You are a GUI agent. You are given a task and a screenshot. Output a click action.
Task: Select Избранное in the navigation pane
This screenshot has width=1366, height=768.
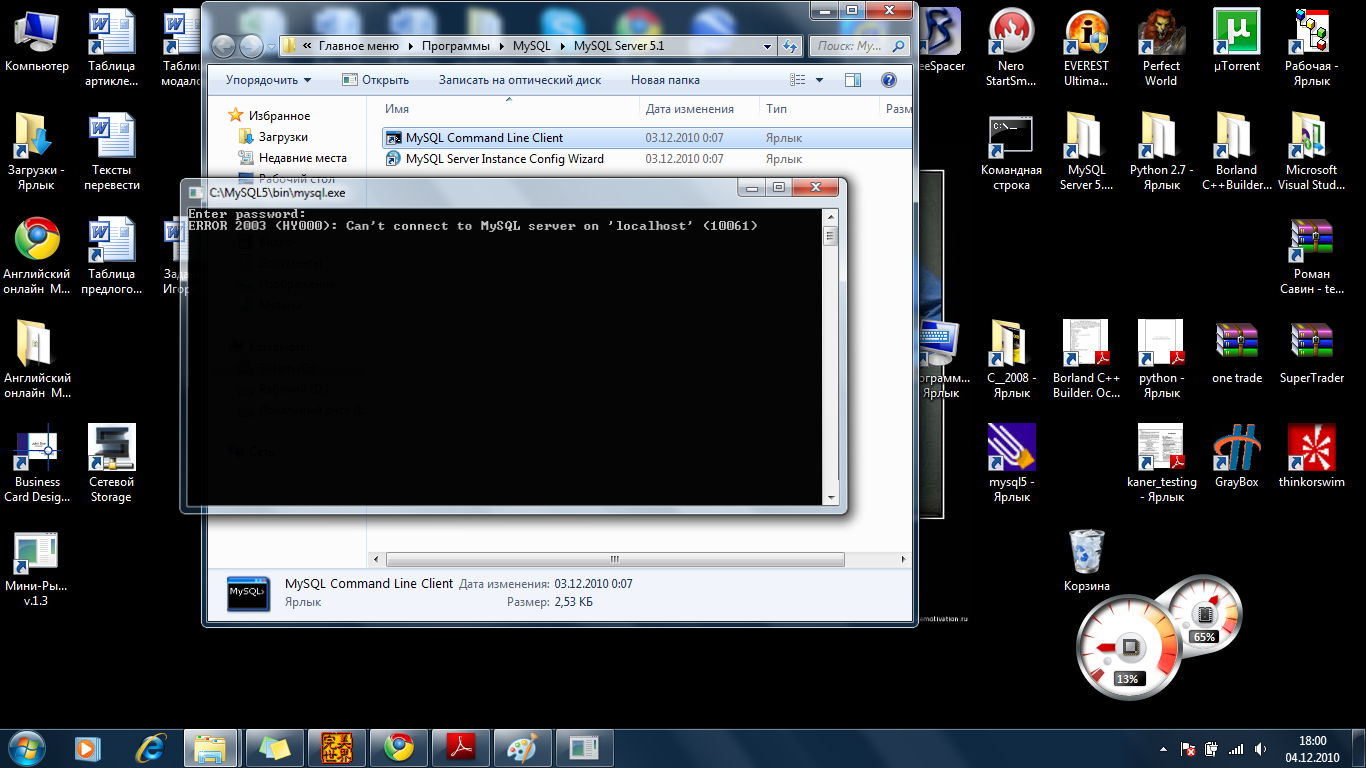click(x=279, y=116)
